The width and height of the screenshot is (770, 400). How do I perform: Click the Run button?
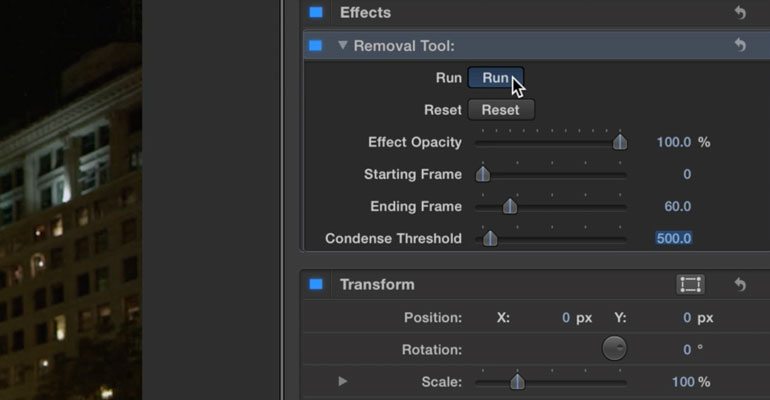coord(496,78)
